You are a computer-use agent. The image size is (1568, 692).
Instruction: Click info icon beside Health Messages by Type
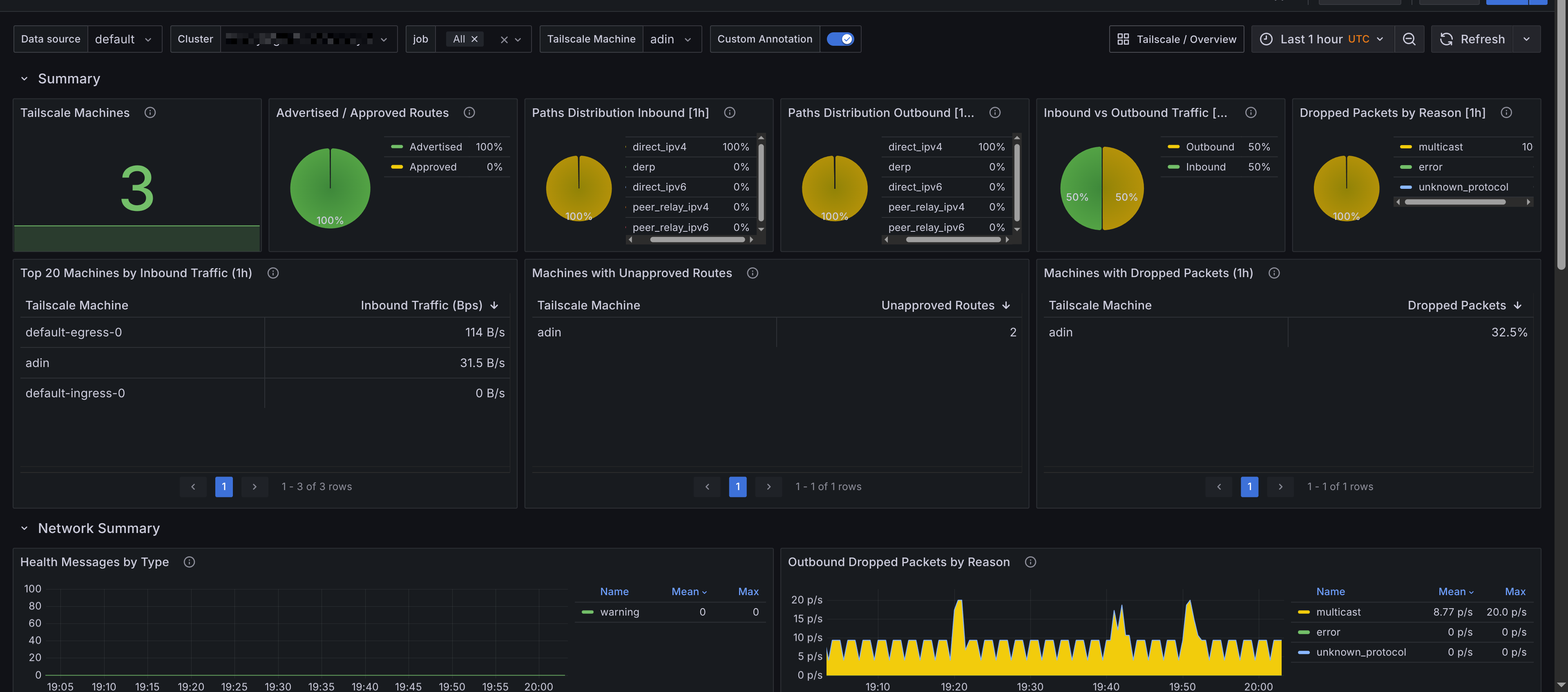click(x=189, y=562)
